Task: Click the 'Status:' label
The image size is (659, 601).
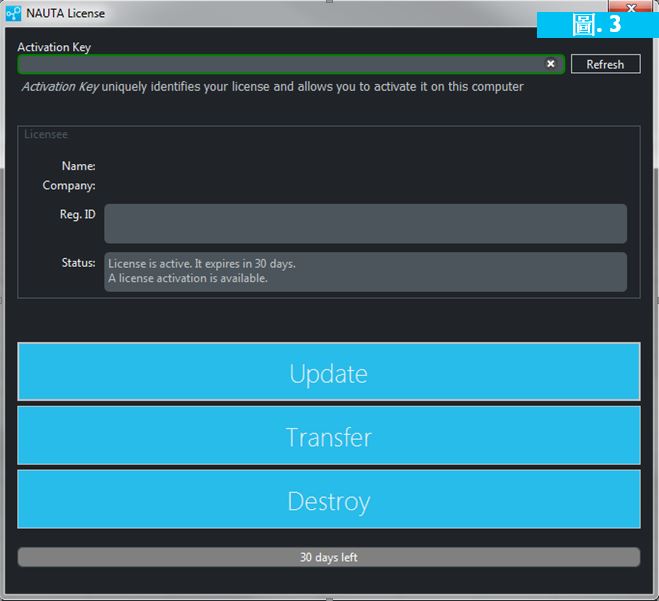Action: (x=78, y=262)
